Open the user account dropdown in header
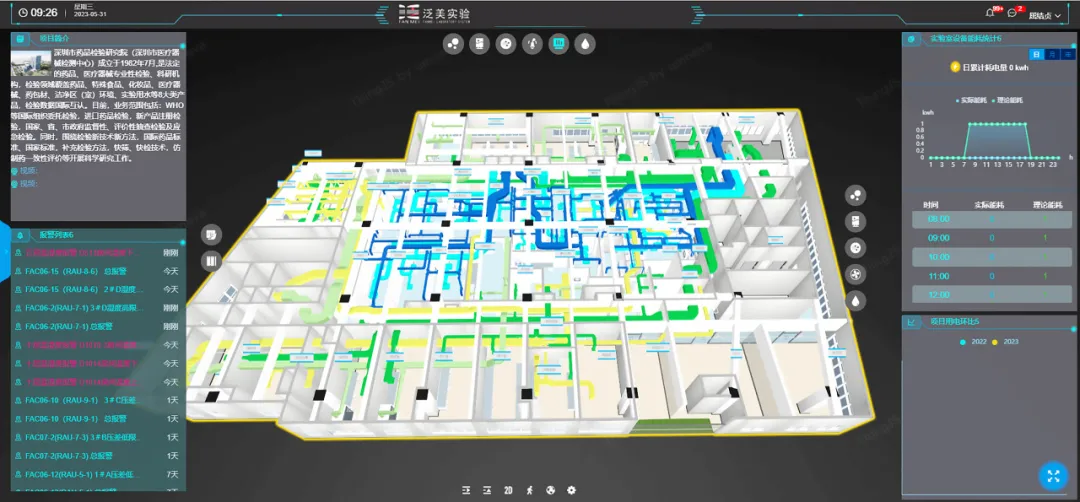The height and width of the screenshot is (502, 1080). [x=1047, y=15]
